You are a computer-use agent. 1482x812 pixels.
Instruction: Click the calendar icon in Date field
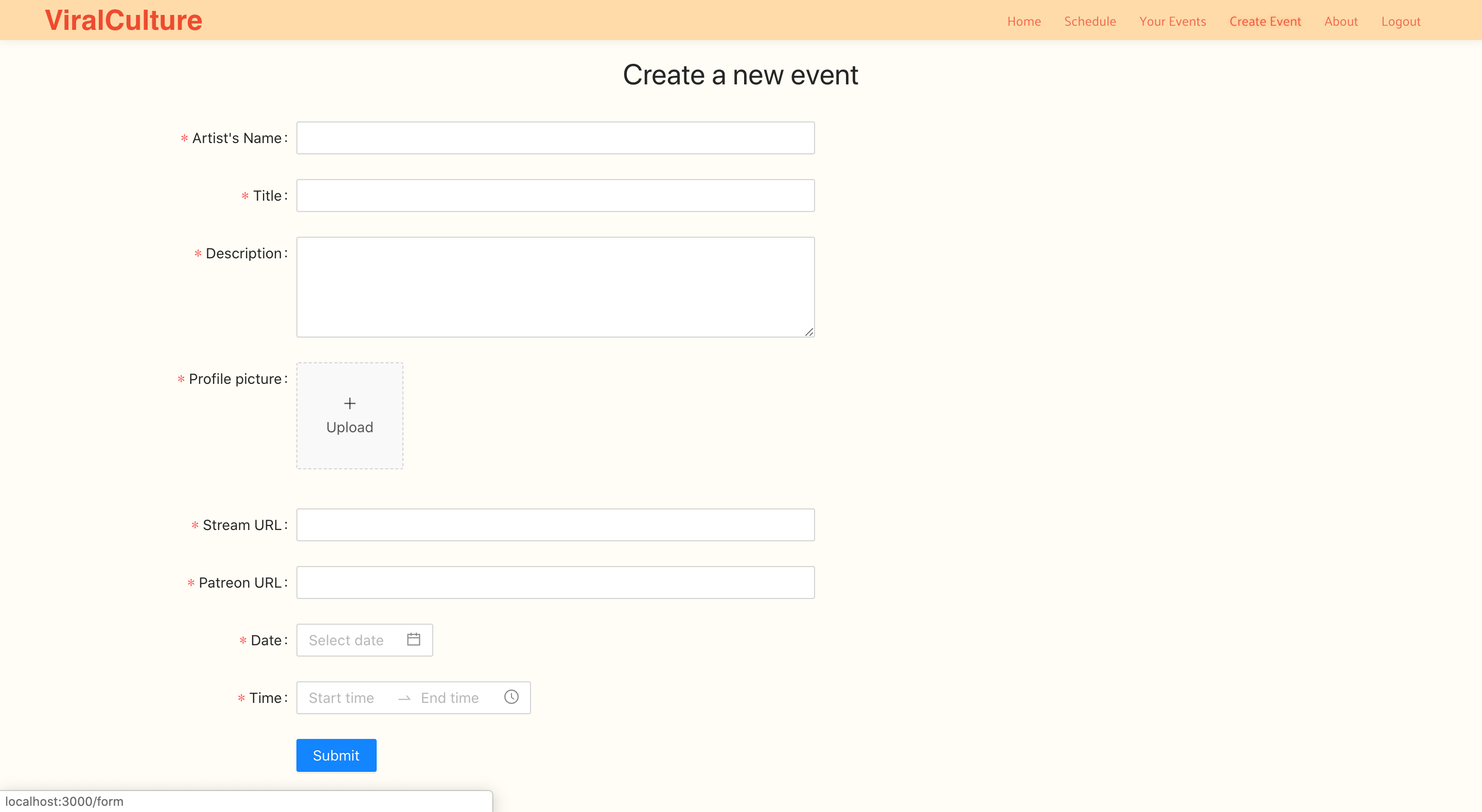(413, 639)
